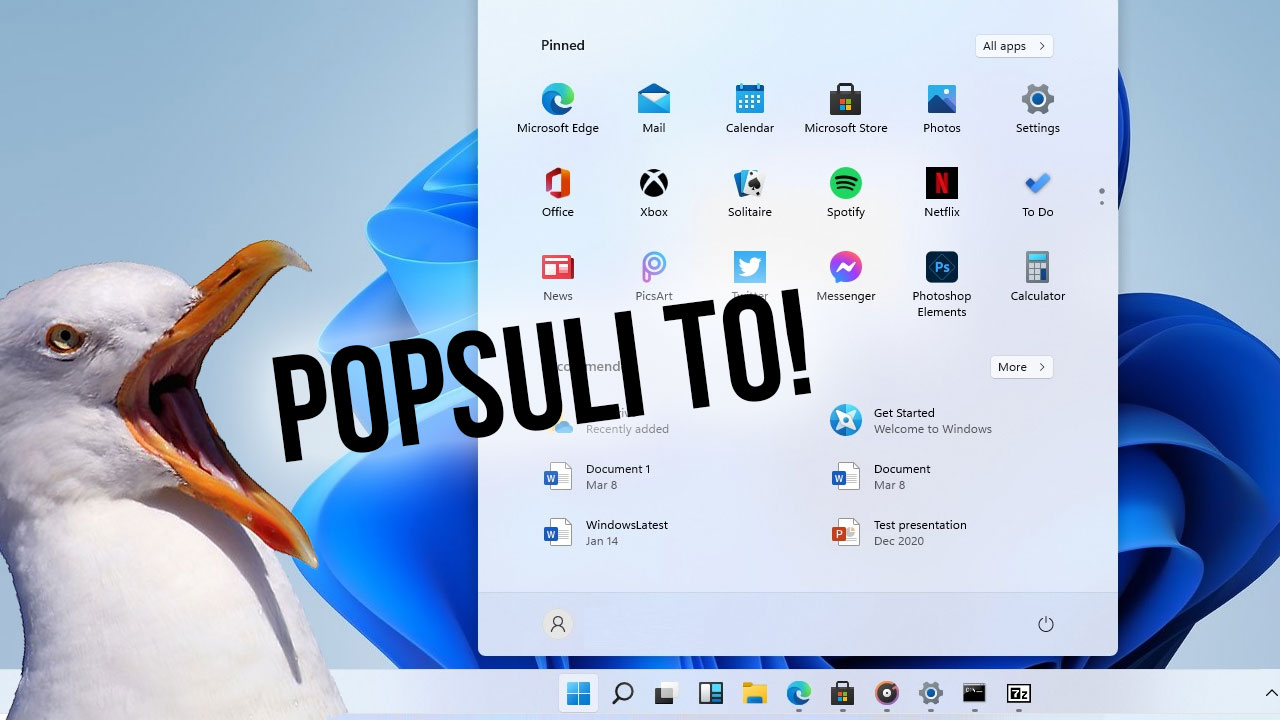Image resolution: width=1280 pixels, height=720 pixels.
Task: Open the media player taskbar icon
Action: [886, 693]
